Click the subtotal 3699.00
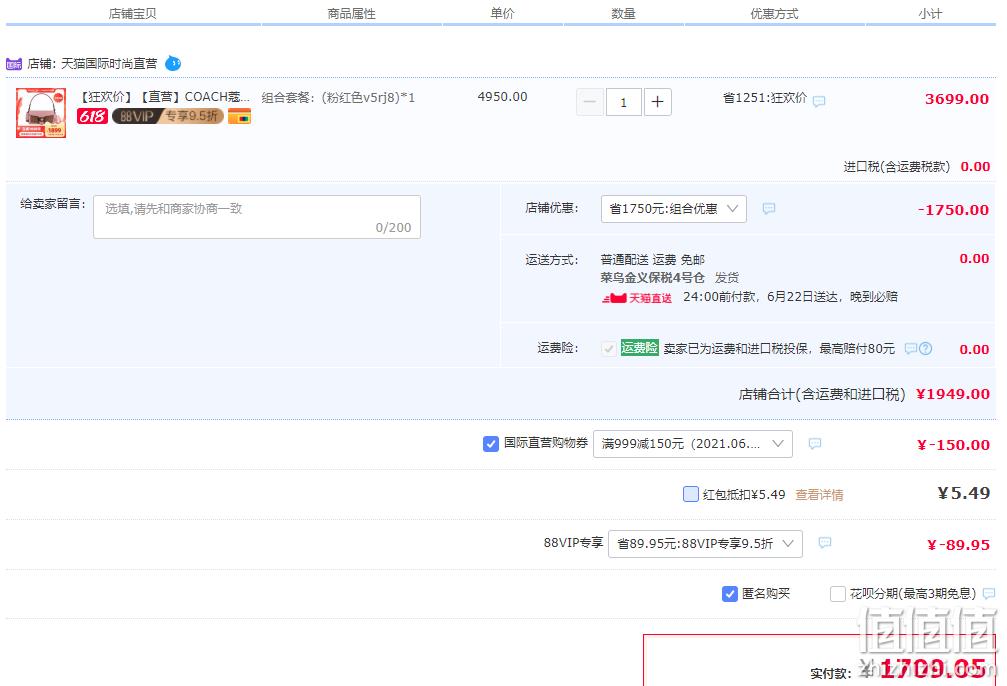This screenshot has width=1007, height=686. coord(957,99)
